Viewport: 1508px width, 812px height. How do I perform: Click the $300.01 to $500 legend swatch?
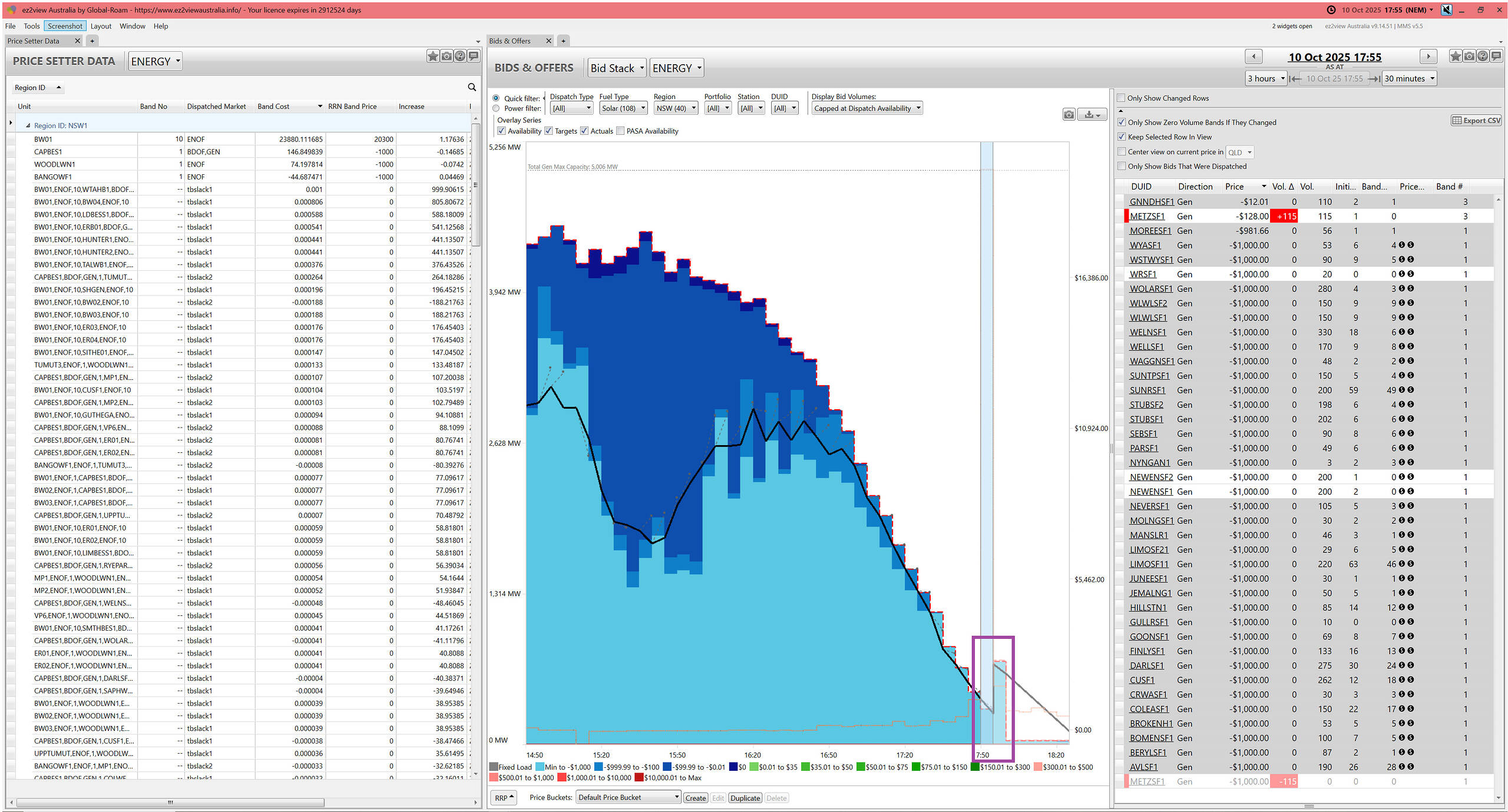pyautogui.click(x=1038, y=767)
